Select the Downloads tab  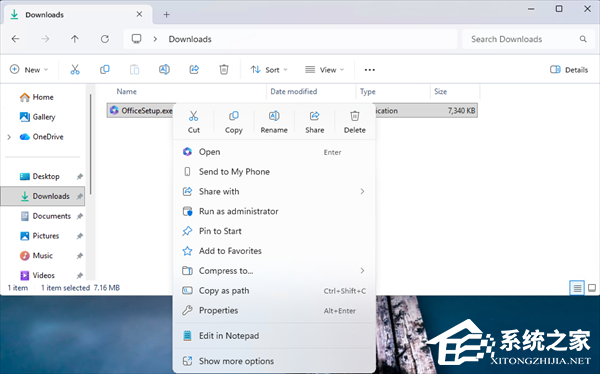78,15
